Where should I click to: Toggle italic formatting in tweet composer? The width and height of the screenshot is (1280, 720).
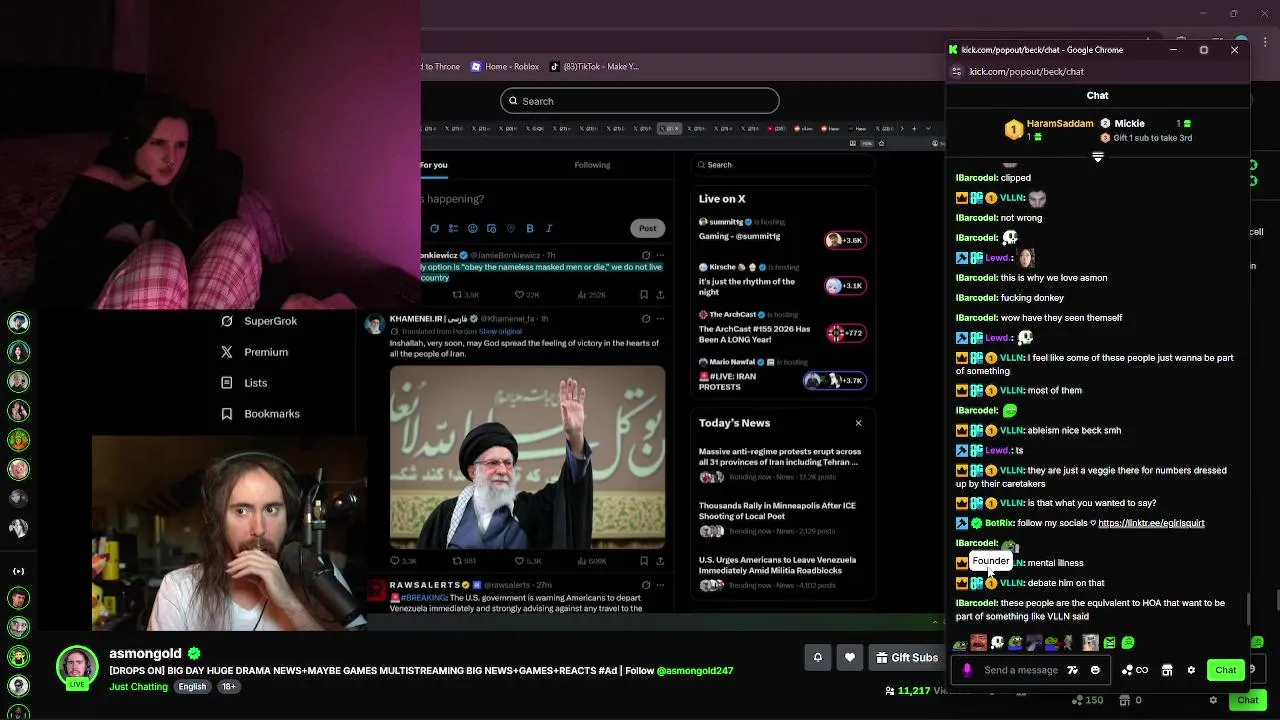pyautogui.click(x=549, y=228)
